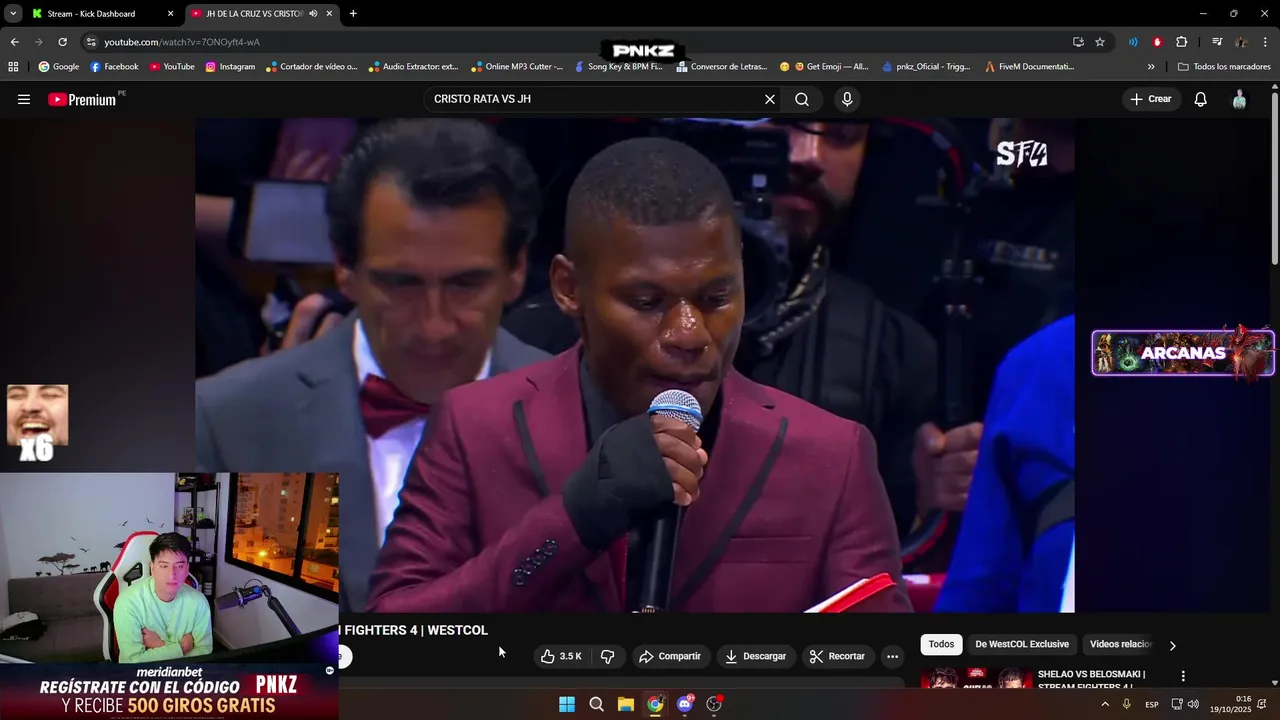
Task: Open the Cortador de vídeo bookmark
Action: (x=310, y=67)
